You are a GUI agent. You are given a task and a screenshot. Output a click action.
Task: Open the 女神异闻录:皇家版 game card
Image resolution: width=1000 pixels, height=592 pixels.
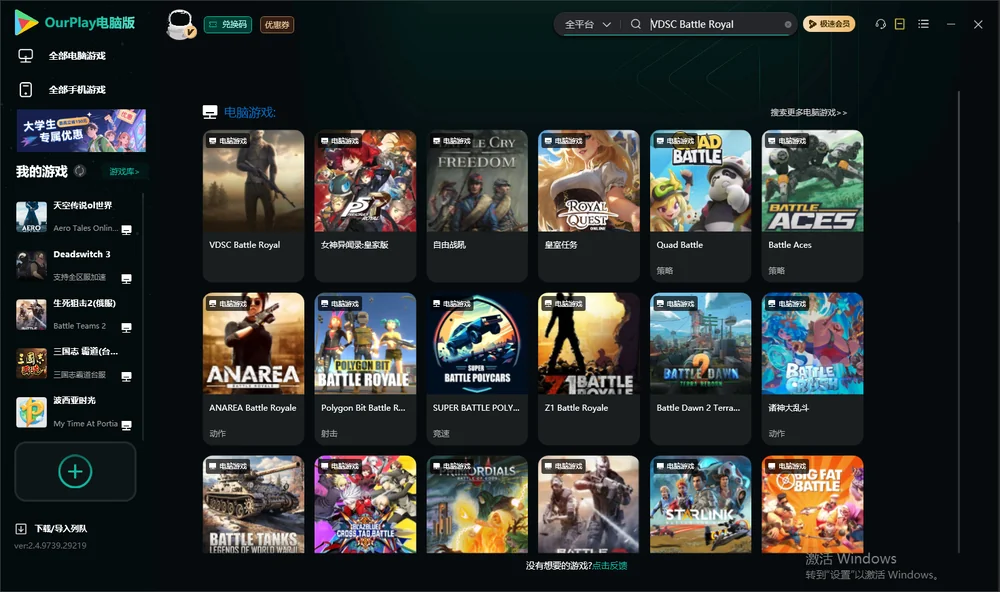pyautogui.click(x=365, y=205)
